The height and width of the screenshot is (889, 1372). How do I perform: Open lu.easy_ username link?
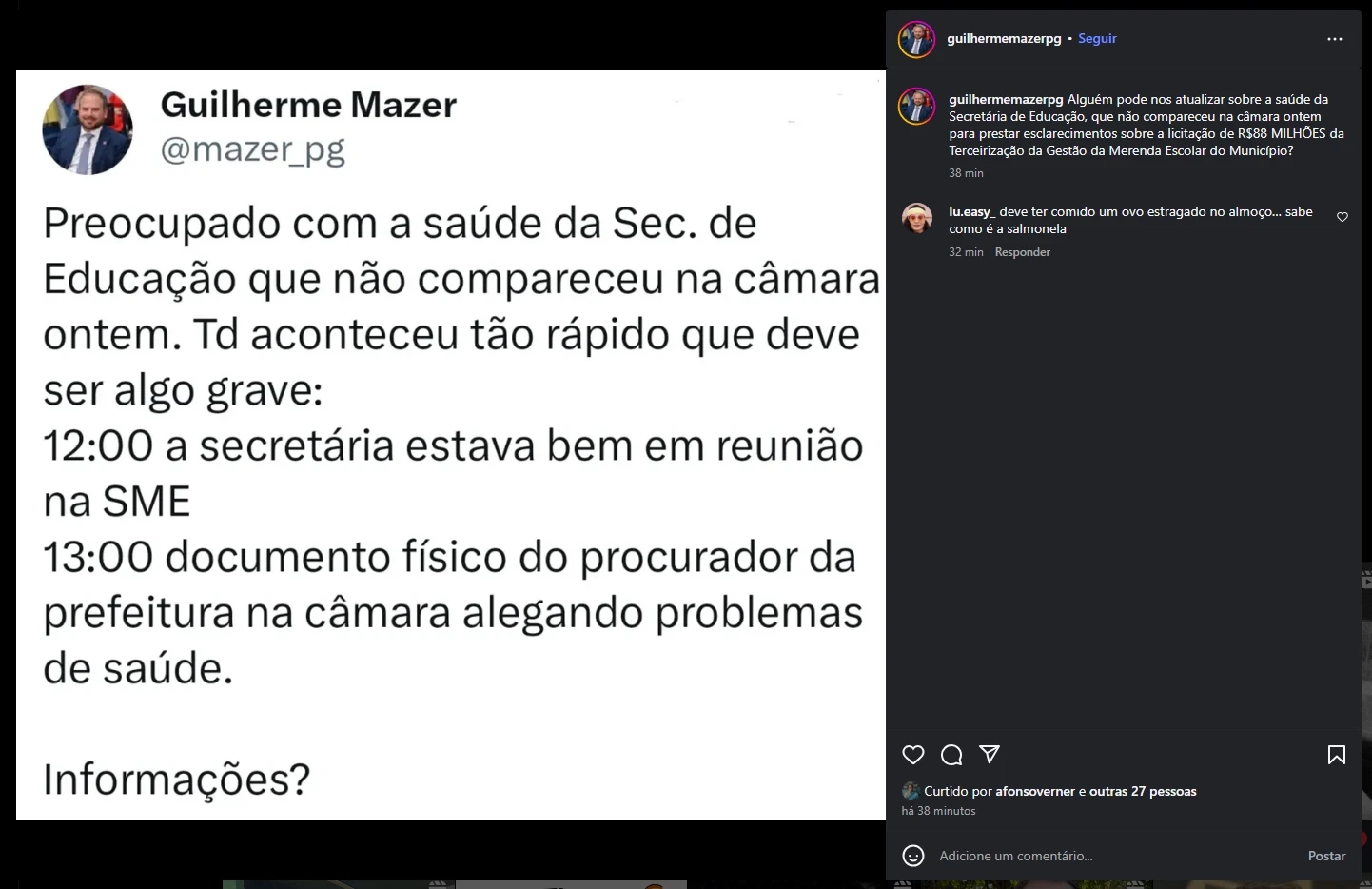(971, 211)
